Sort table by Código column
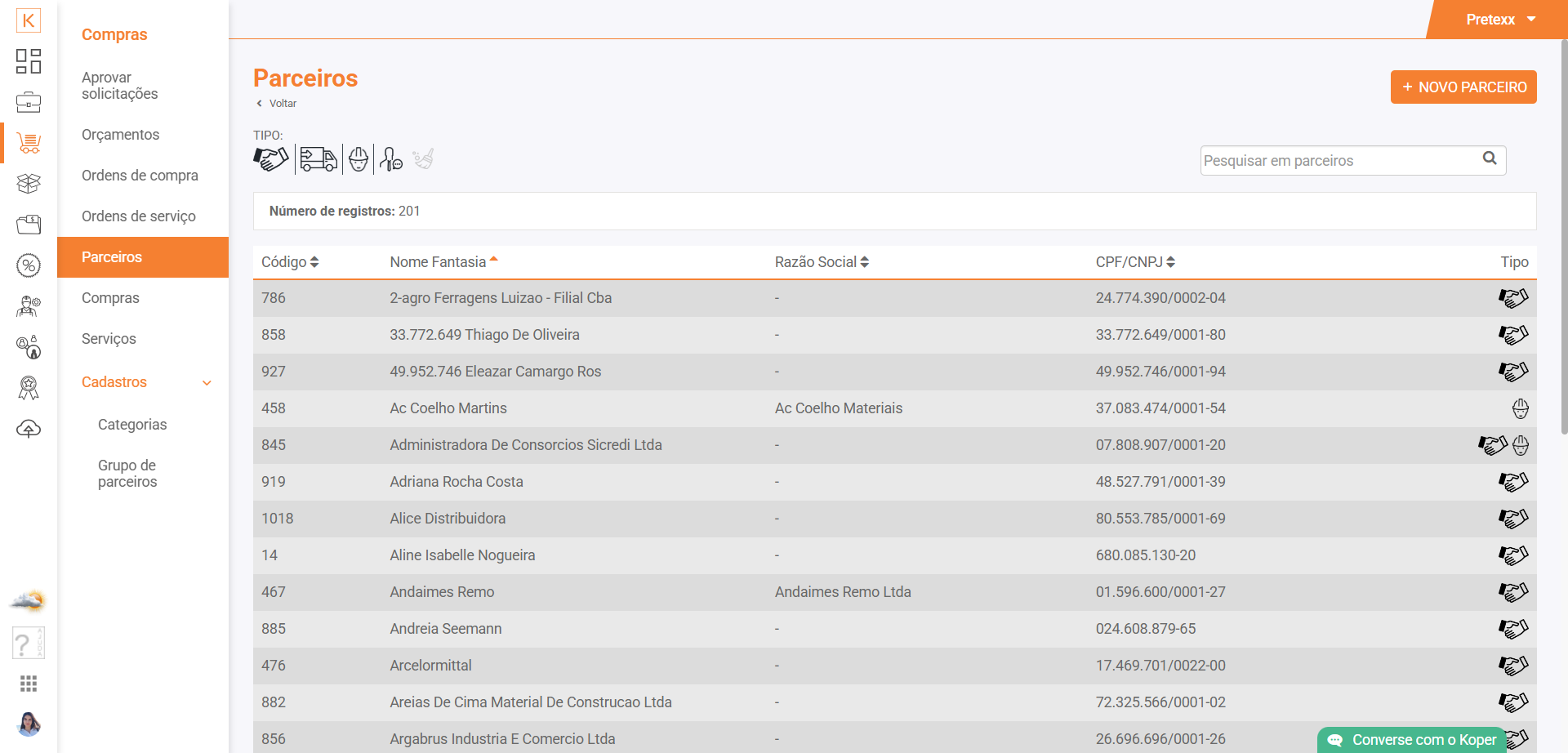Image resolution: width=1568 pixels, height=753 pixels. coord(290,262)
